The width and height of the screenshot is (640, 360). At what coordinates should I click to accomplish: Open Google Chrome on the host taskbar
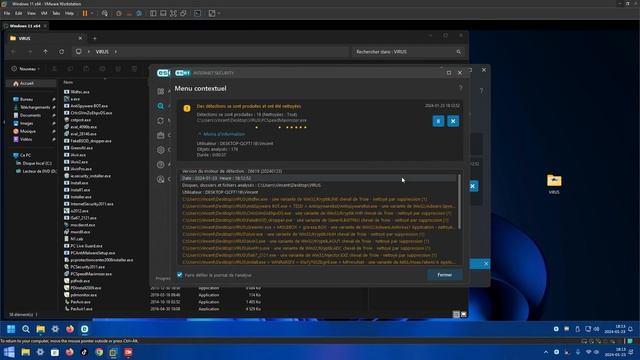[x=99, y=352]
